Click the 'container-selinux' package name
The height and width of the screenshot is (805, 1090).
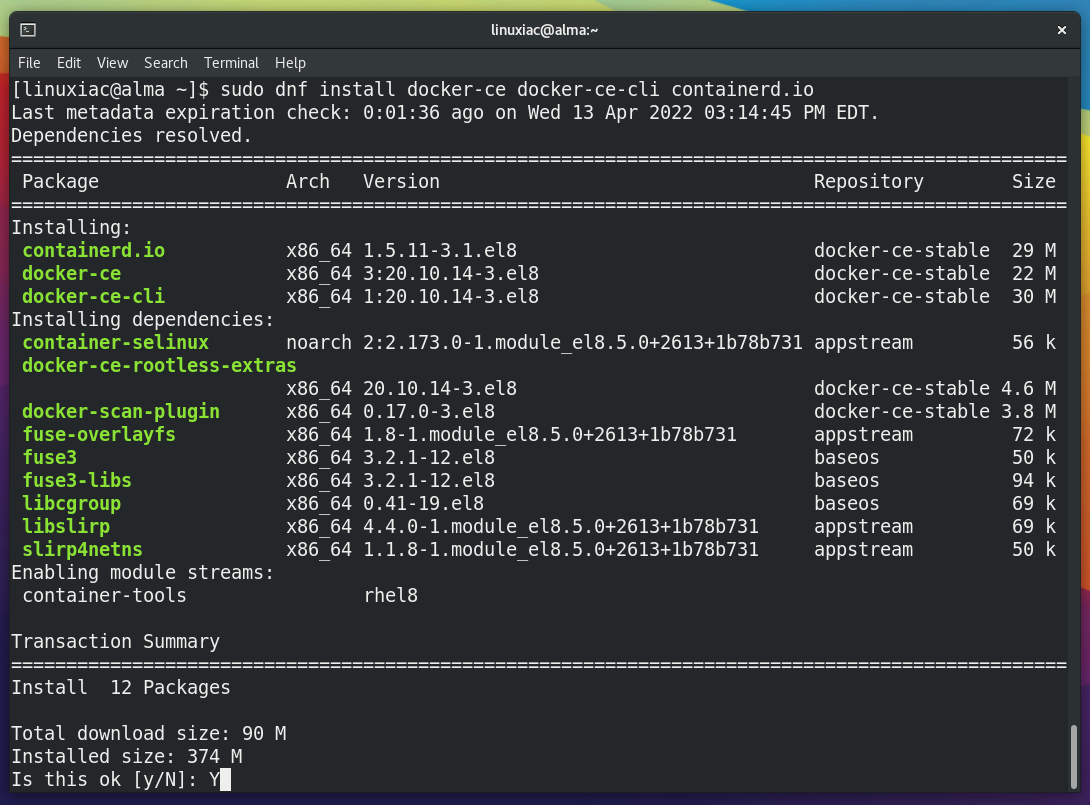coord(115,342)
